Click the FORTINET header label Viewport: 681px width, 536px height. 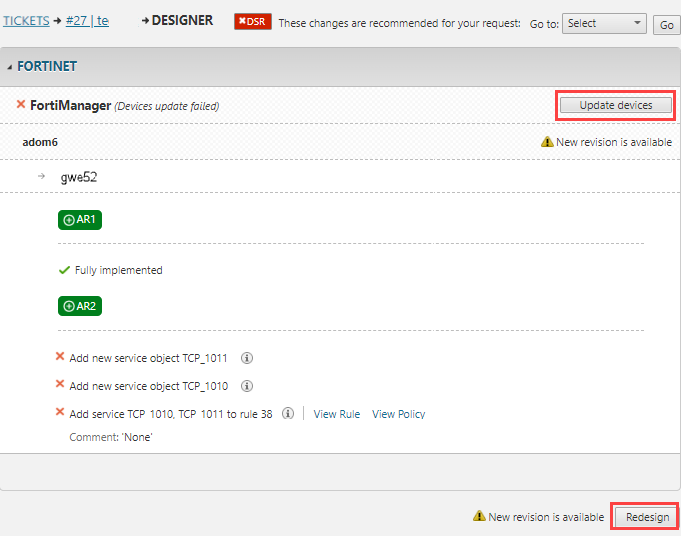point(47,66)
